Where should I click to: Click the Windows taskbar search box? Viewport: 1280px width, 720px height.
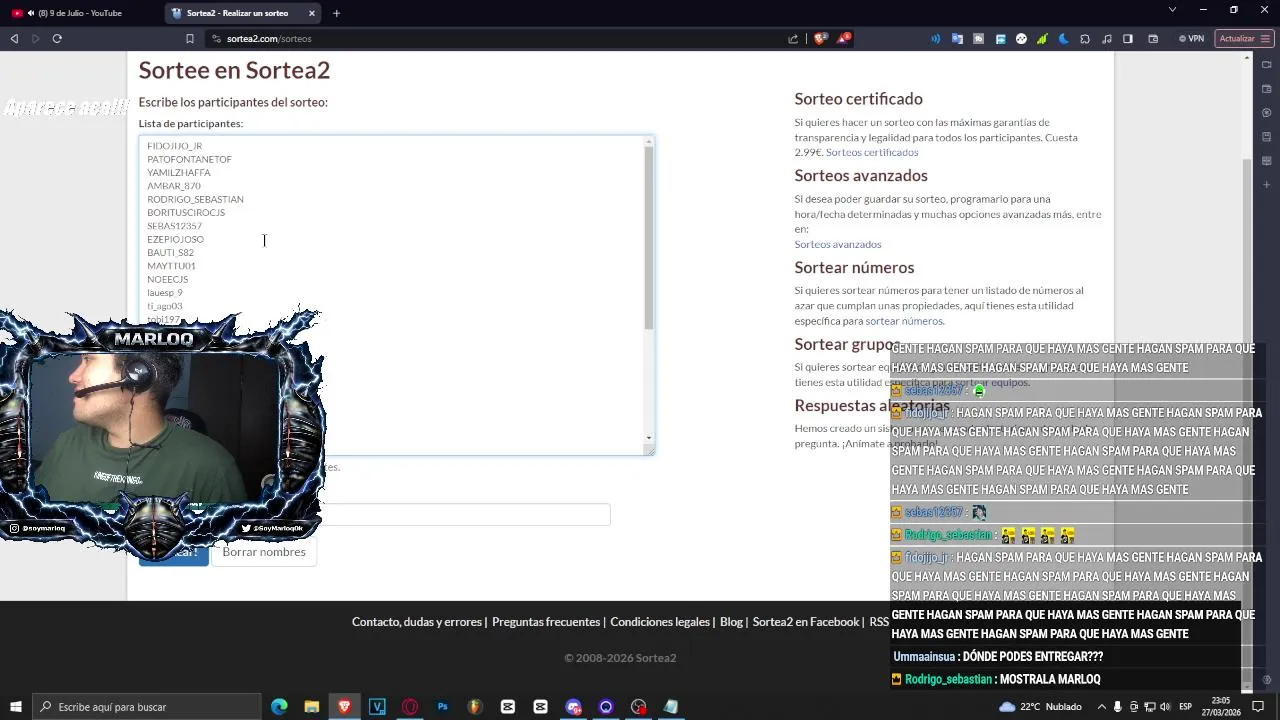point(146,707)
